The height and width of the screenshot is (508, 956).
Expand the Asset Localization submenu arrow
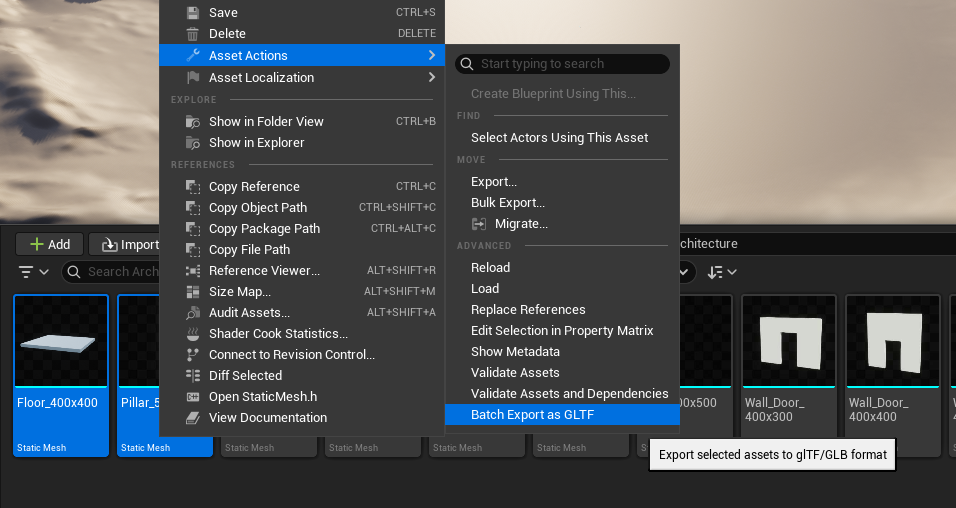431,78
